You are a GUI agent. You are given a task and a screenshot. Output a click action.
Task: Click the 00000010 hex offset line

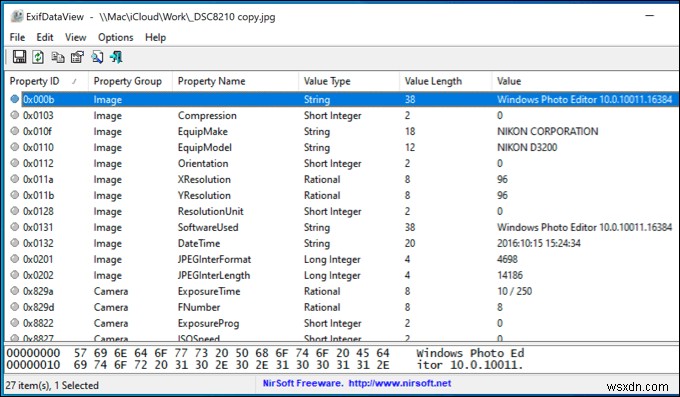(265, 365)
